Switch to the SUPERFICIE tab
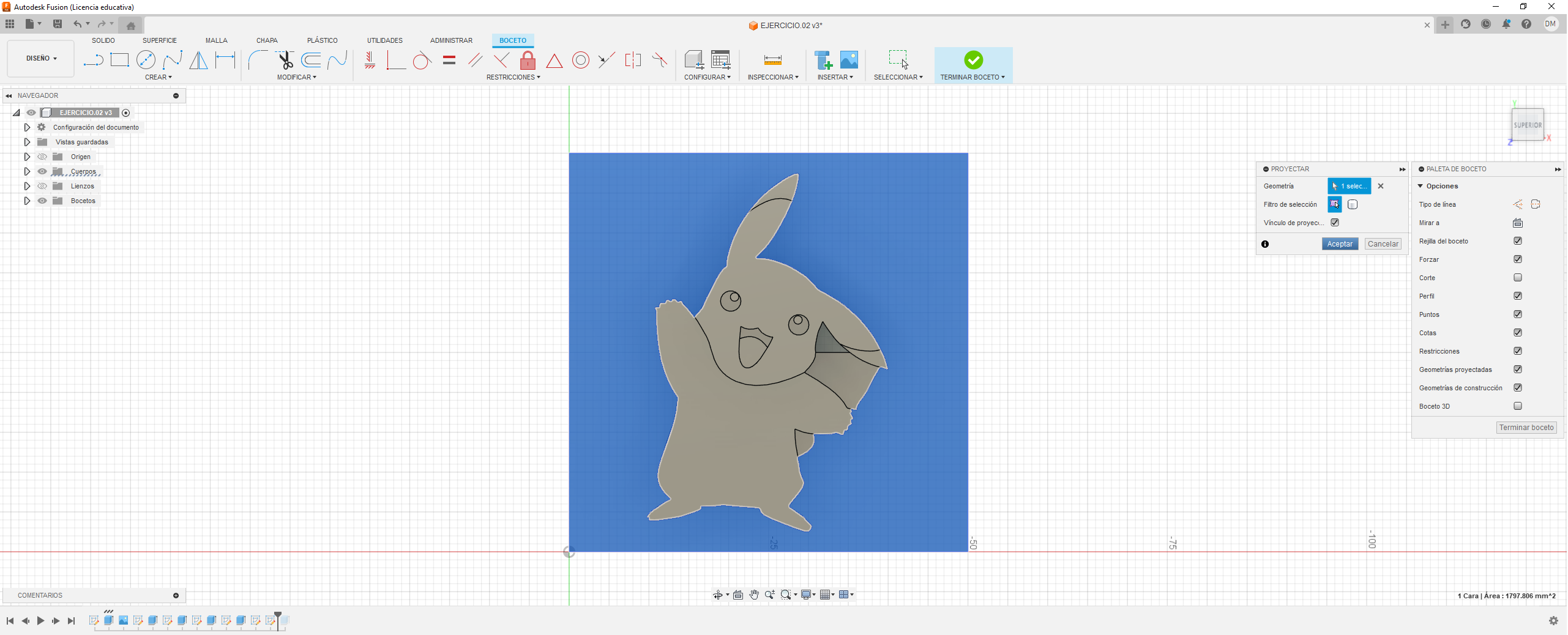This screenshot has width=1568, height=635. pos(160,40)
